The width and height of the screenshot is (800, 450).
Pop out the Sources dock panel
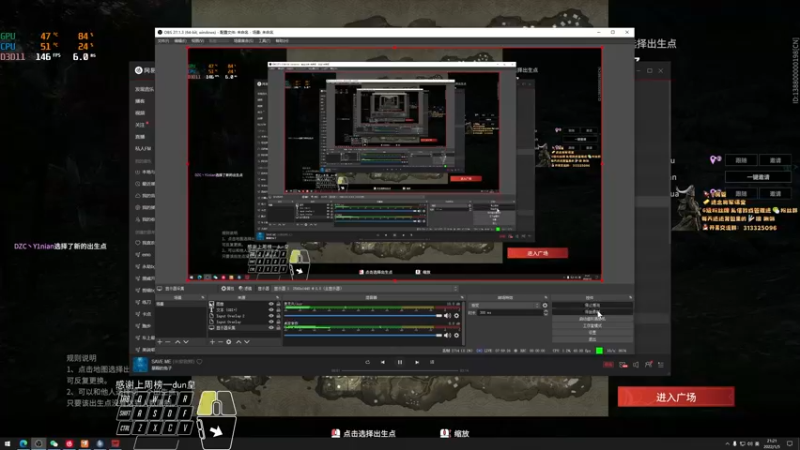tap(278, 297)
